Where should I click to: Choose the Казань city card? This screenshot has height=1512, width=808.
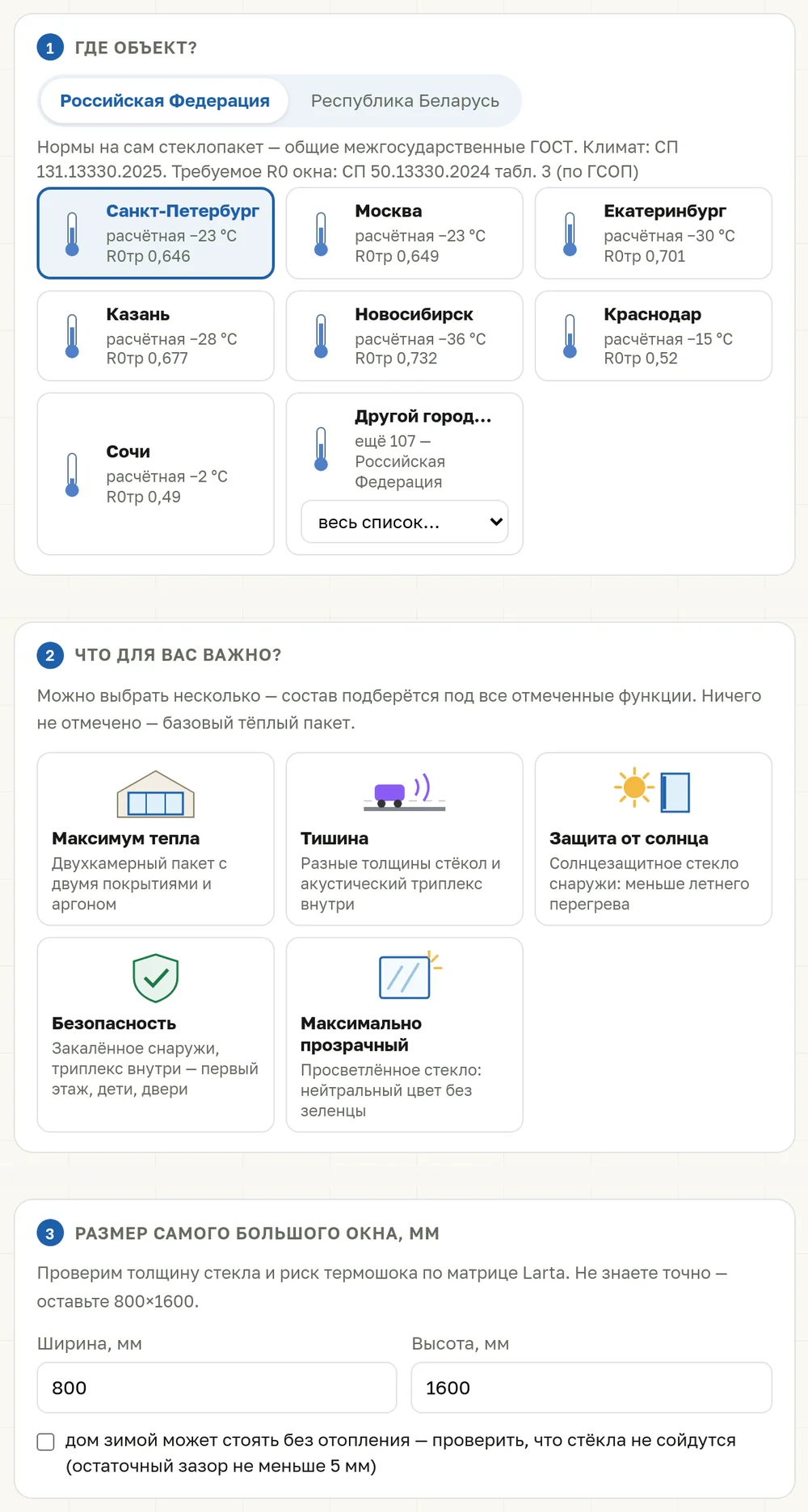coord(156,336)
